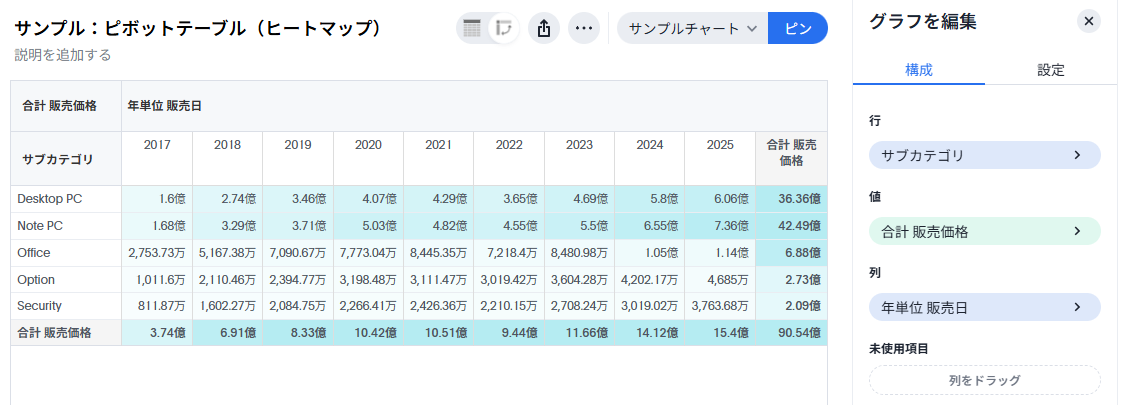Click the 2017 year column header
Image resolution: width=1122 pixels, height=405 pixels.
click(157, 145)
